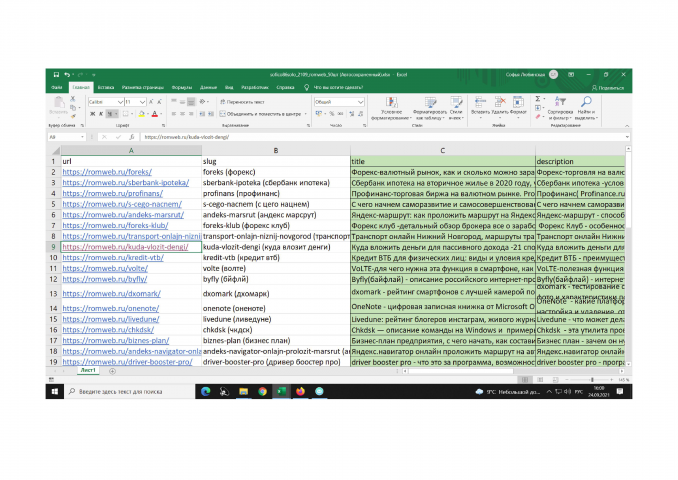This screenshot has height=480, width=678.
Task: Click the Save icon in quick access toolbar
Action: point(56,74)
